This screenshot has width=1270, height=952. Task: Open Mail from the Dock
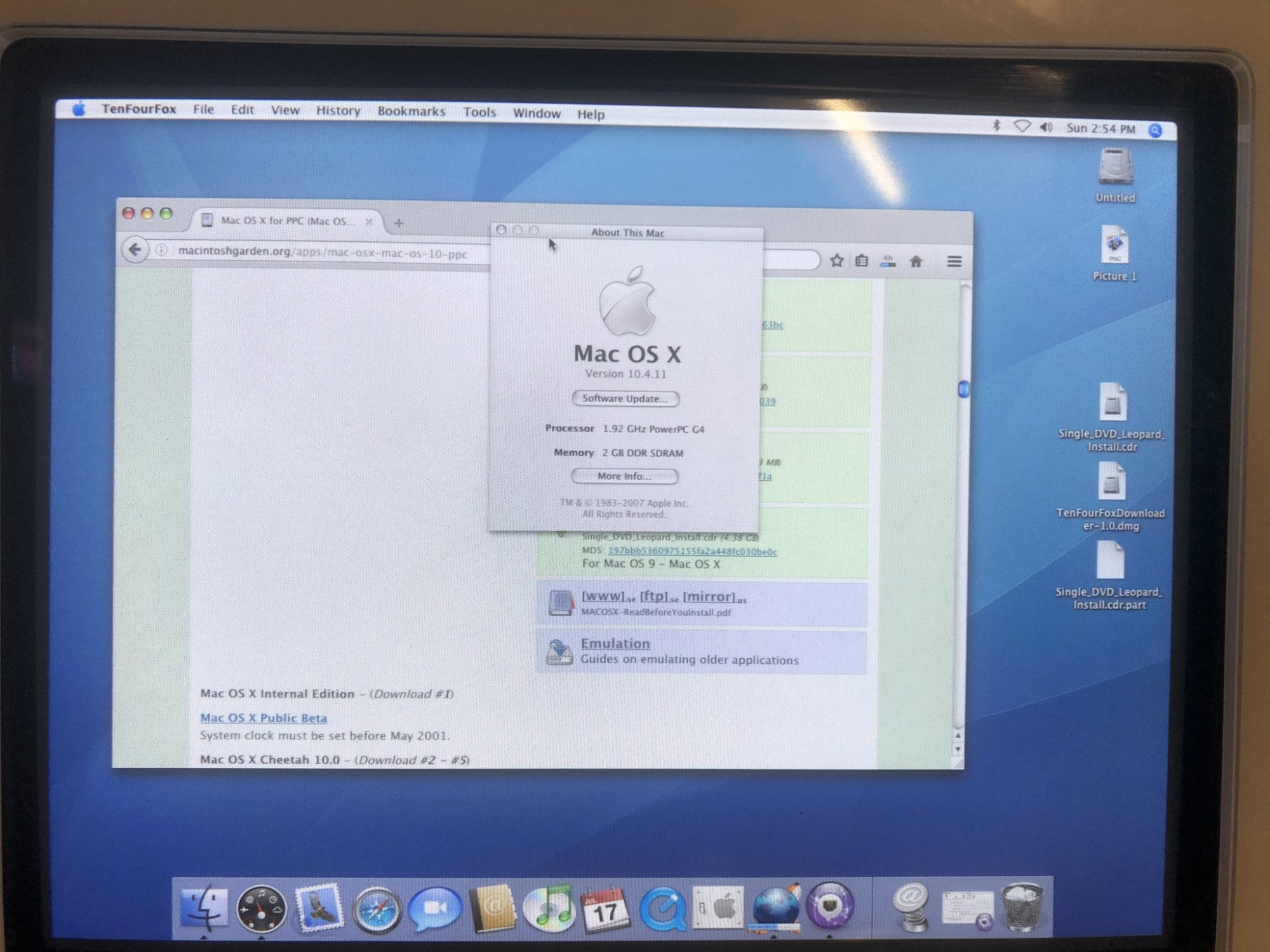point(319,909)
